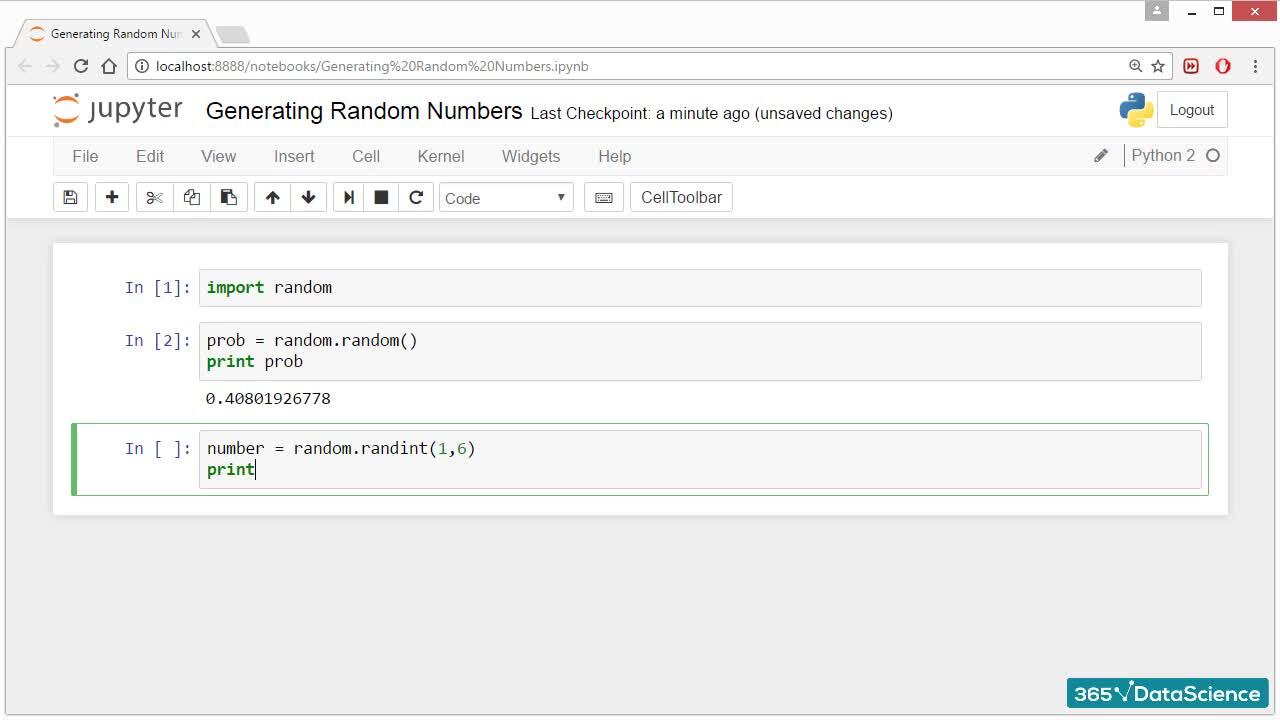The height and width of the screenshot is (720, 1280).
Task: Open the Widgets menu
Action: (531, 156)
